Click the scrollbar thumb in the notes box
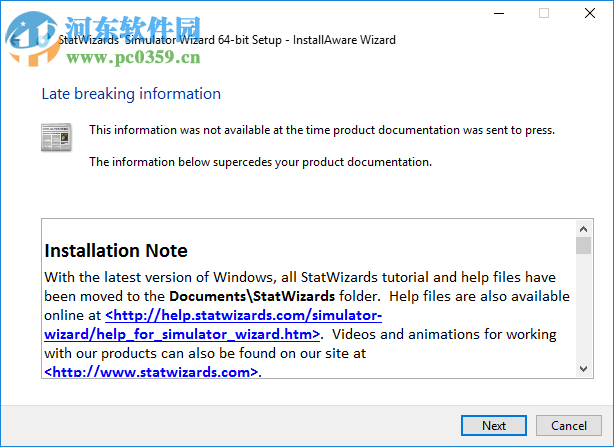This screenshot has height=447, width=614. 583,245
